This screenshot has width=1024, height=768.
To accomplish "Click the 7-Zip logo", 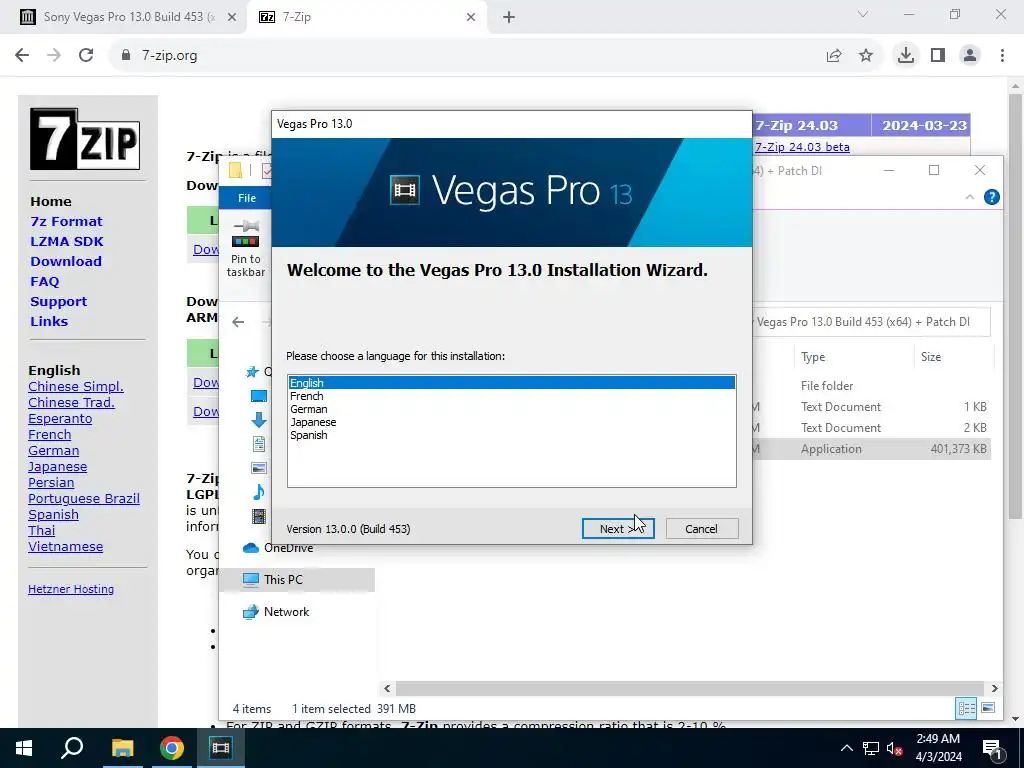I will point(85,139).
